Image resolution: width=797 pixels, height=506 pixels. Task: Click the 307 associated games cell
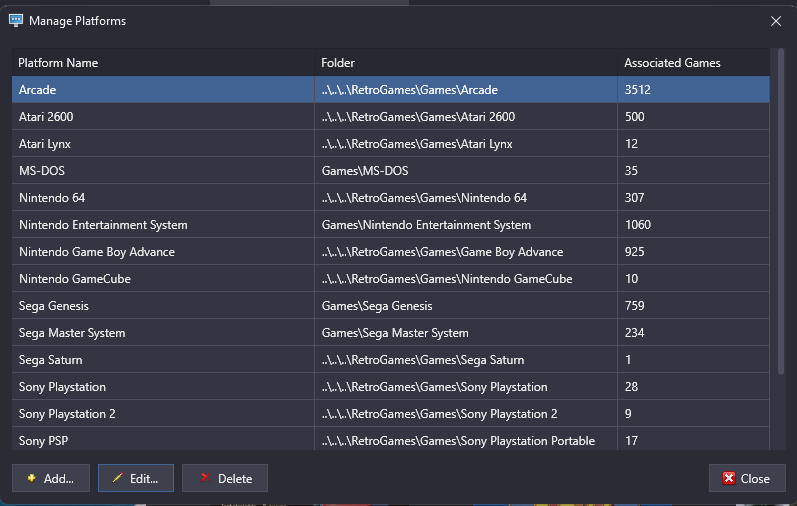pos(693,197)
